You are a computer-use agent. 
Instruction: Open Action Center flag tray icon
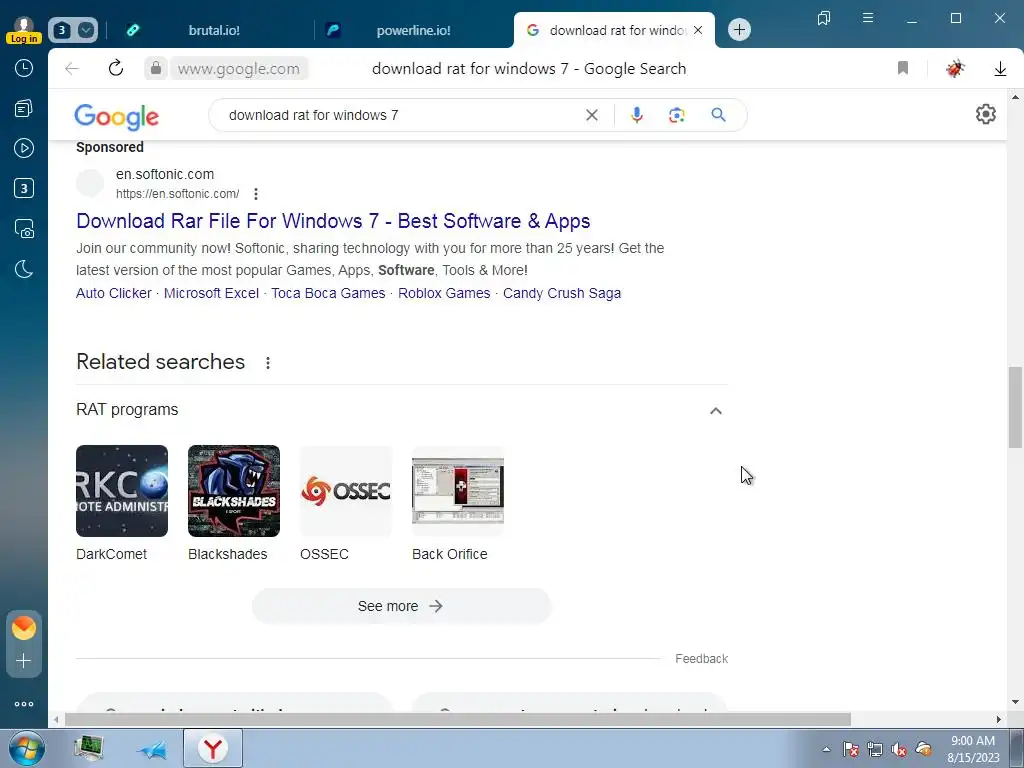tap(850, 749)
